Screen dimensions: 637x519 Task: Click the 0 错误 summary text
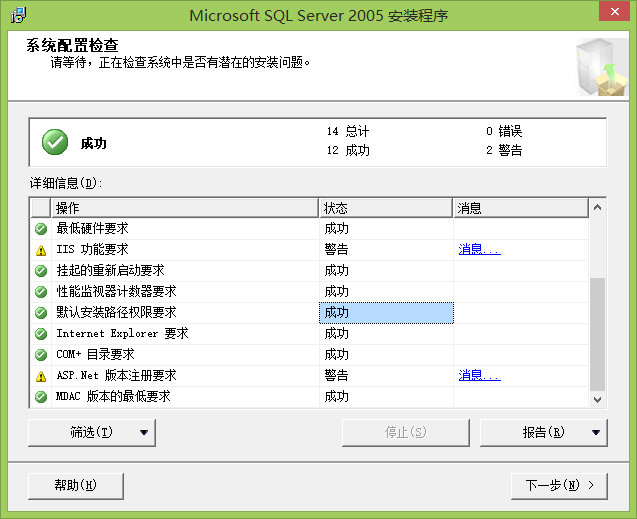[504, 132]
